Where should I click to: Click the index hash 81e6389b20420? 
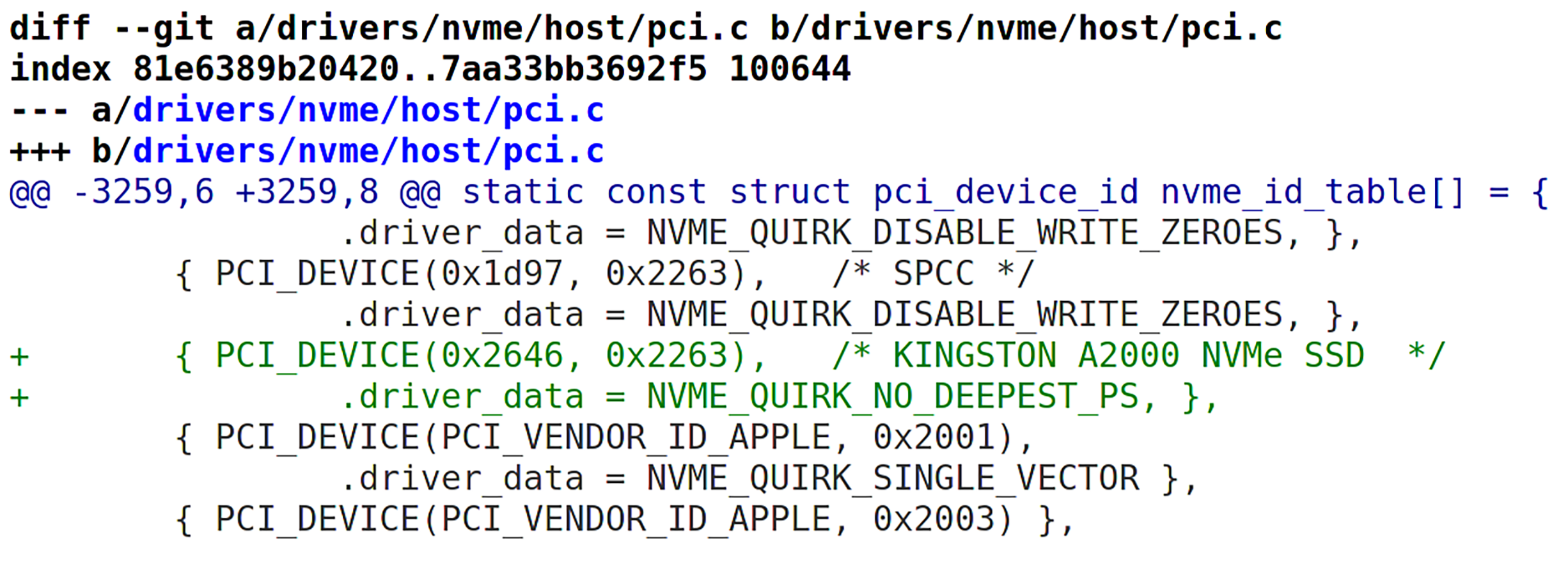[x=265, y=69]
